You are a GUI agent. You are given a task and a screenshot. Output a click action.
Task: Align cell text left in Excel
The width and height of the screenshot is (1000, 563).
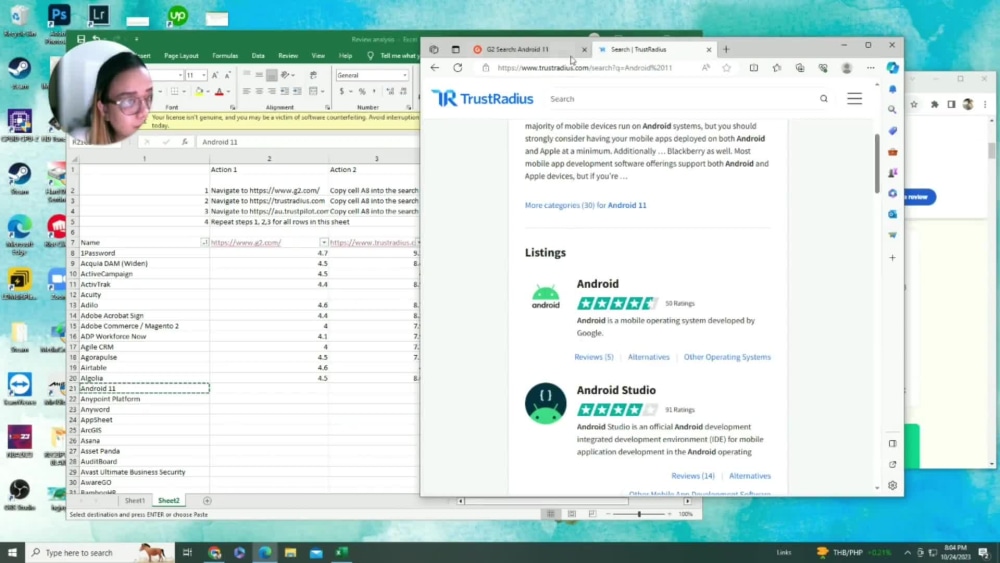click(246, 92)
